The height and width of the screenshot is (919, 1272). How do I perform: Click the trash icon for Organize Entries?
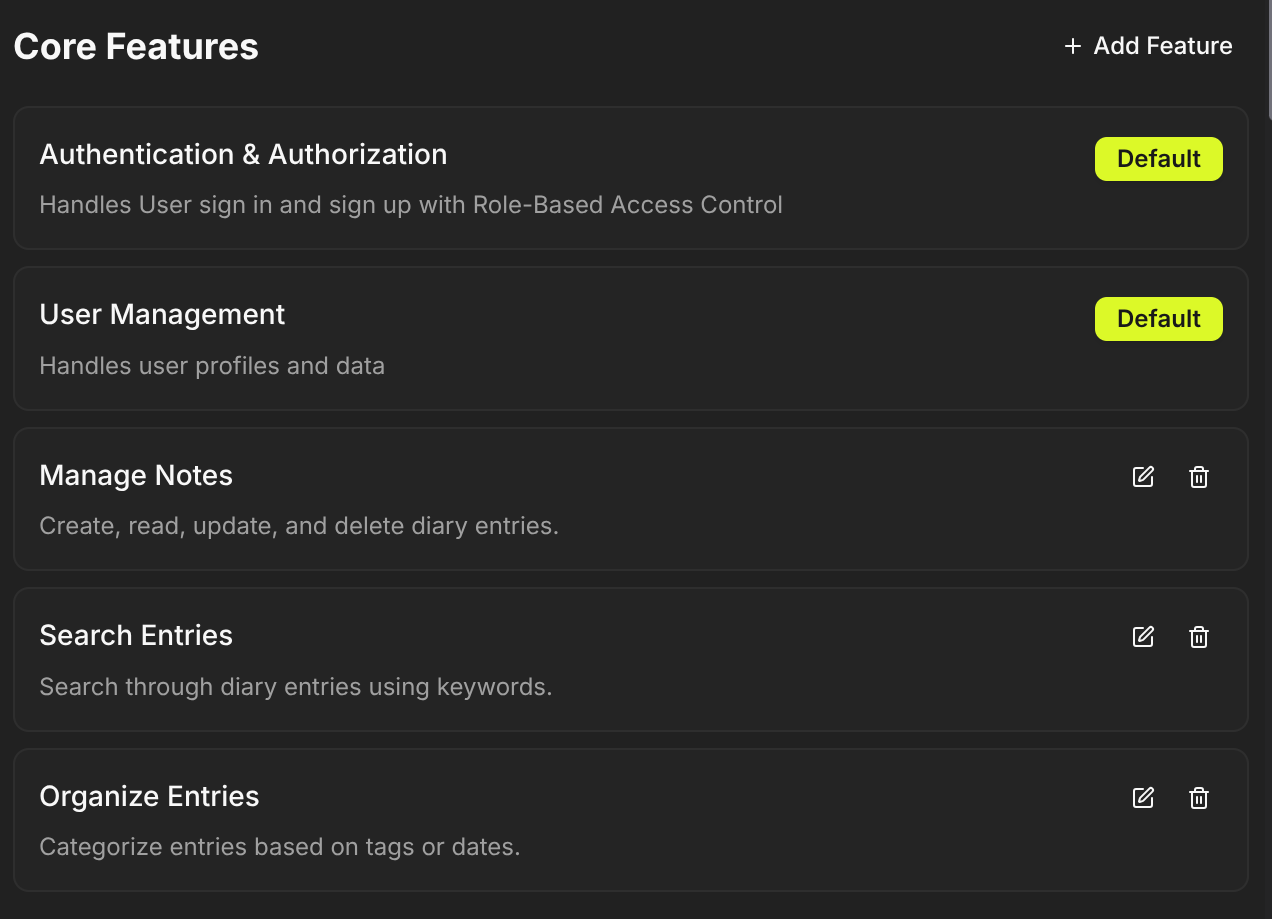[1199, 797]
